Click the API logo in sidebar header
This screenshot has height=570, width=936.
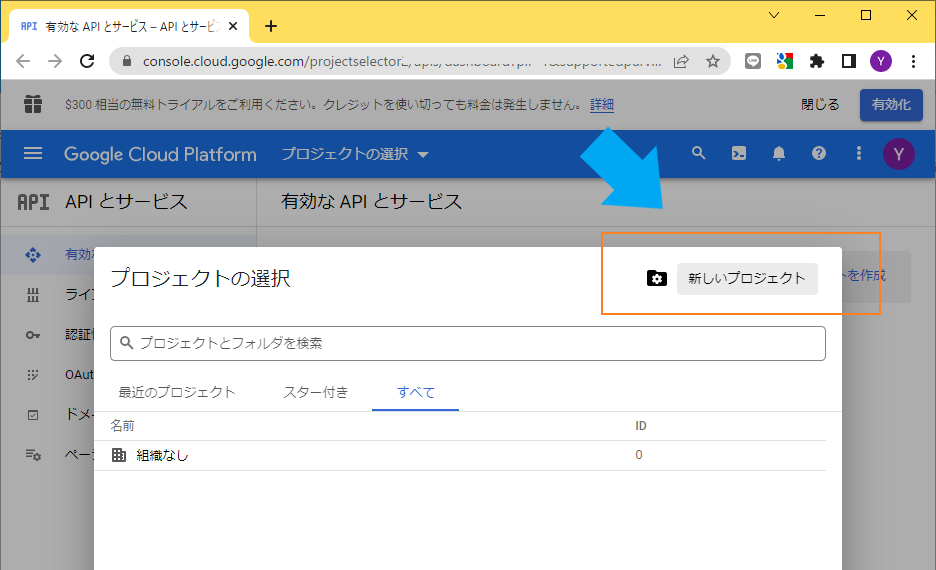tap(33, 202)
